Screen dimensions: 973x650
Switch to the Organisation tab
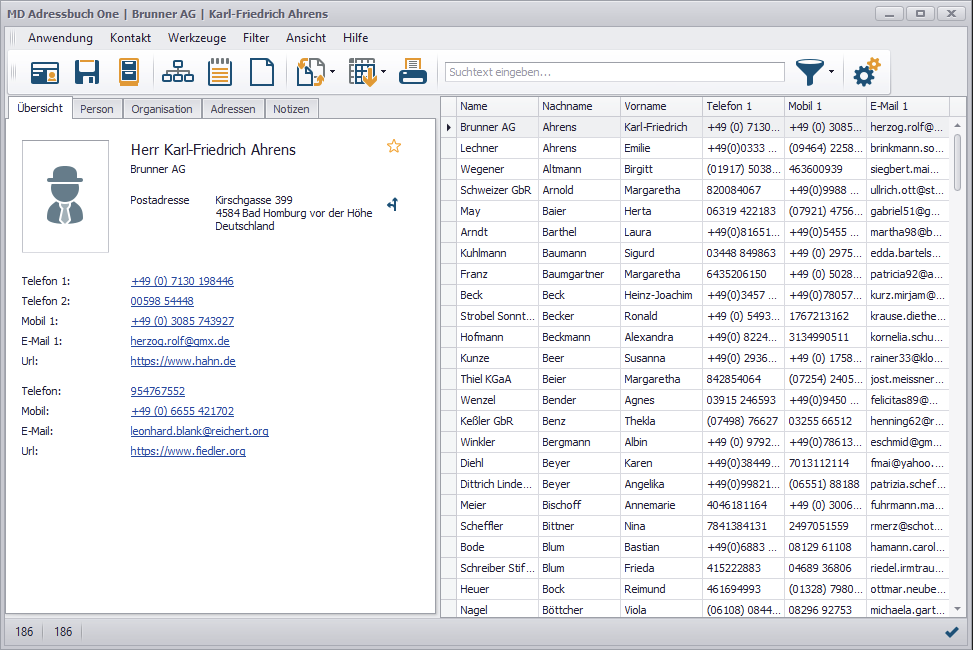162,109
